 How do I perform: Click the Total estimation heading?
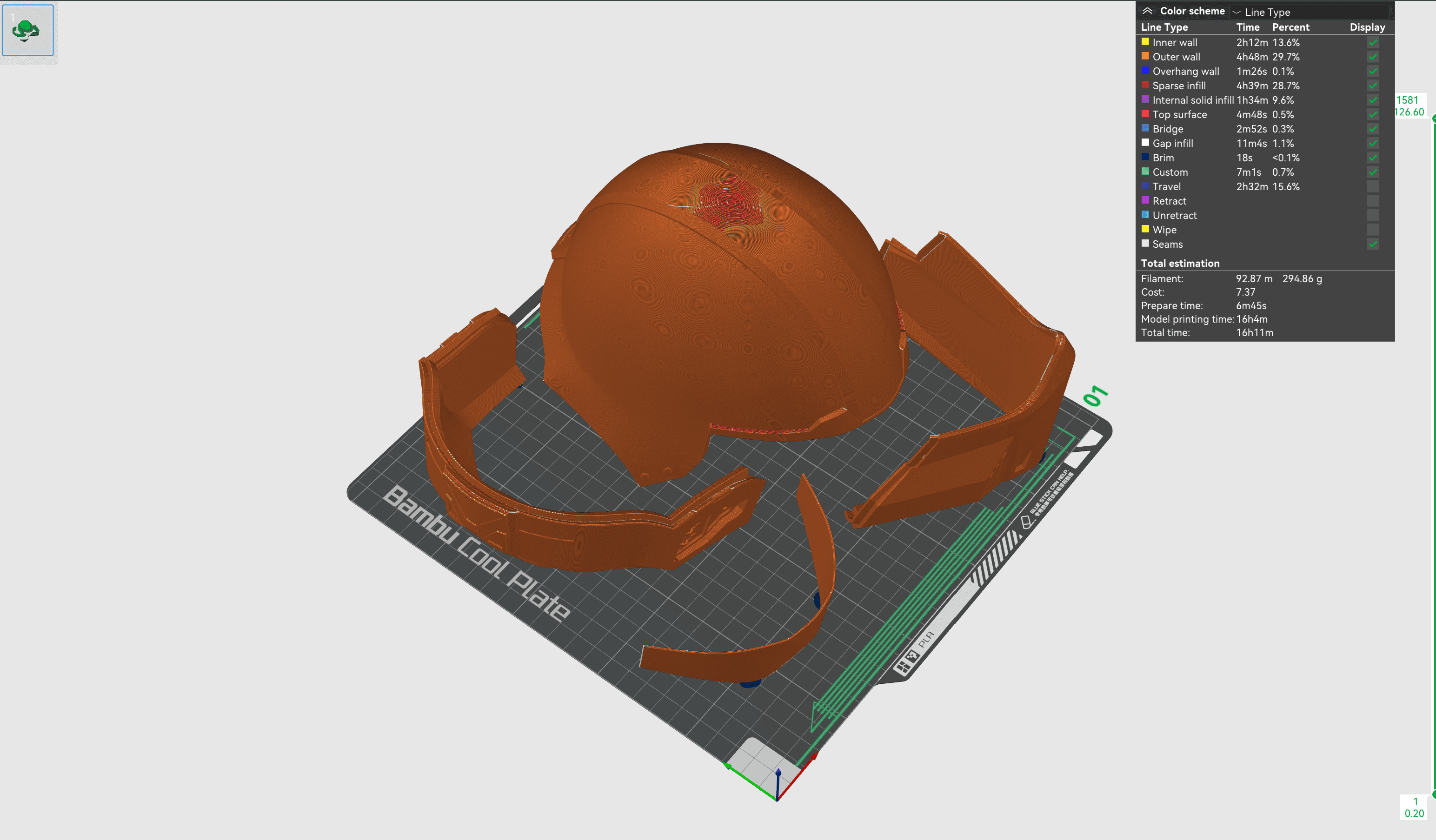(x=1180, y=263)
